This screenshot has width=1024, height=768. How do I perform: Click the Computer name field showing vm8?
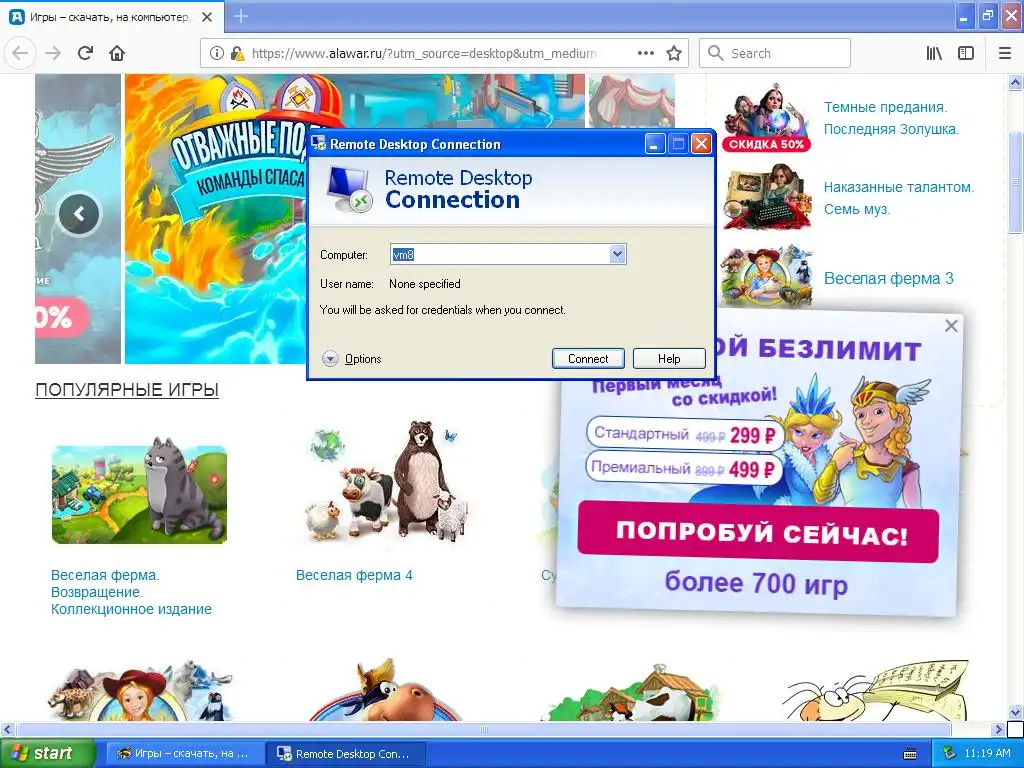[x=500, y=255]
